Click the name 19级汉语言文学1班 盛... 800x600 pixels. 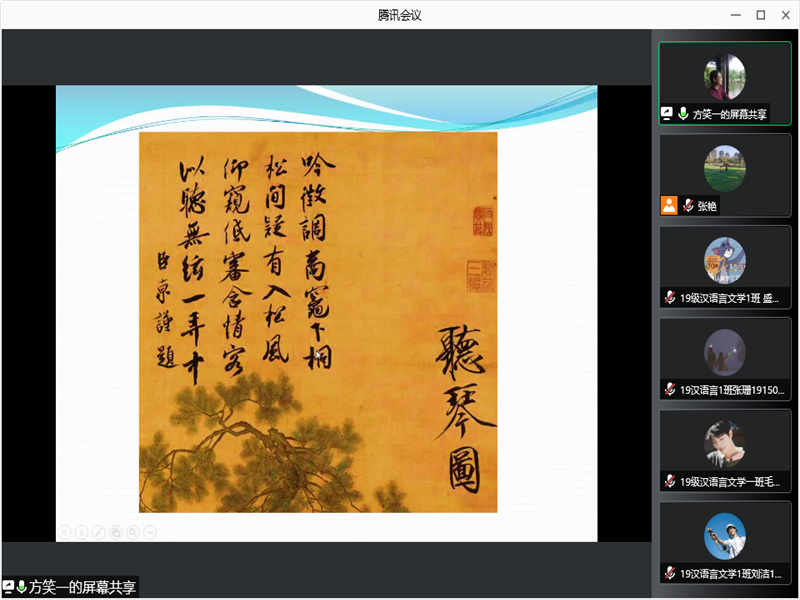pos(729,298)
